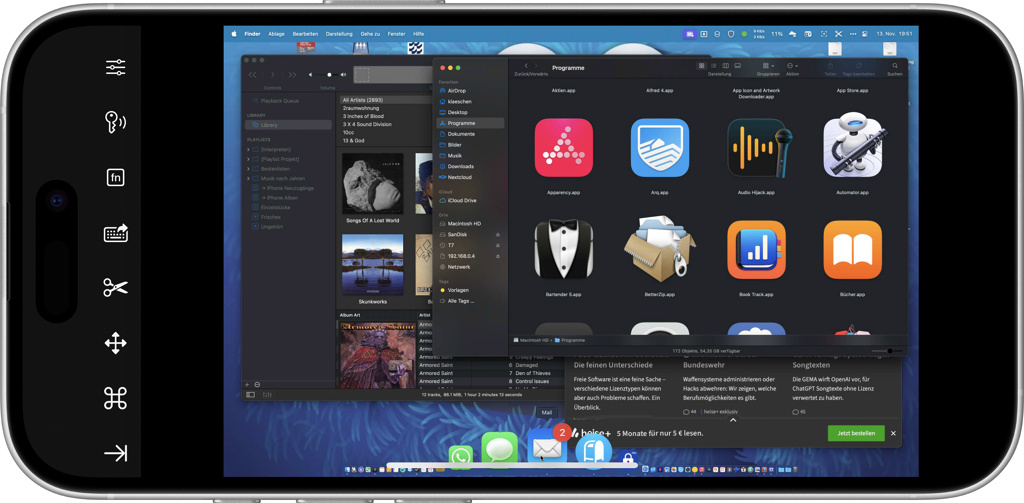Click the scissors icon in left toolbar

click(x=115, y=288)
